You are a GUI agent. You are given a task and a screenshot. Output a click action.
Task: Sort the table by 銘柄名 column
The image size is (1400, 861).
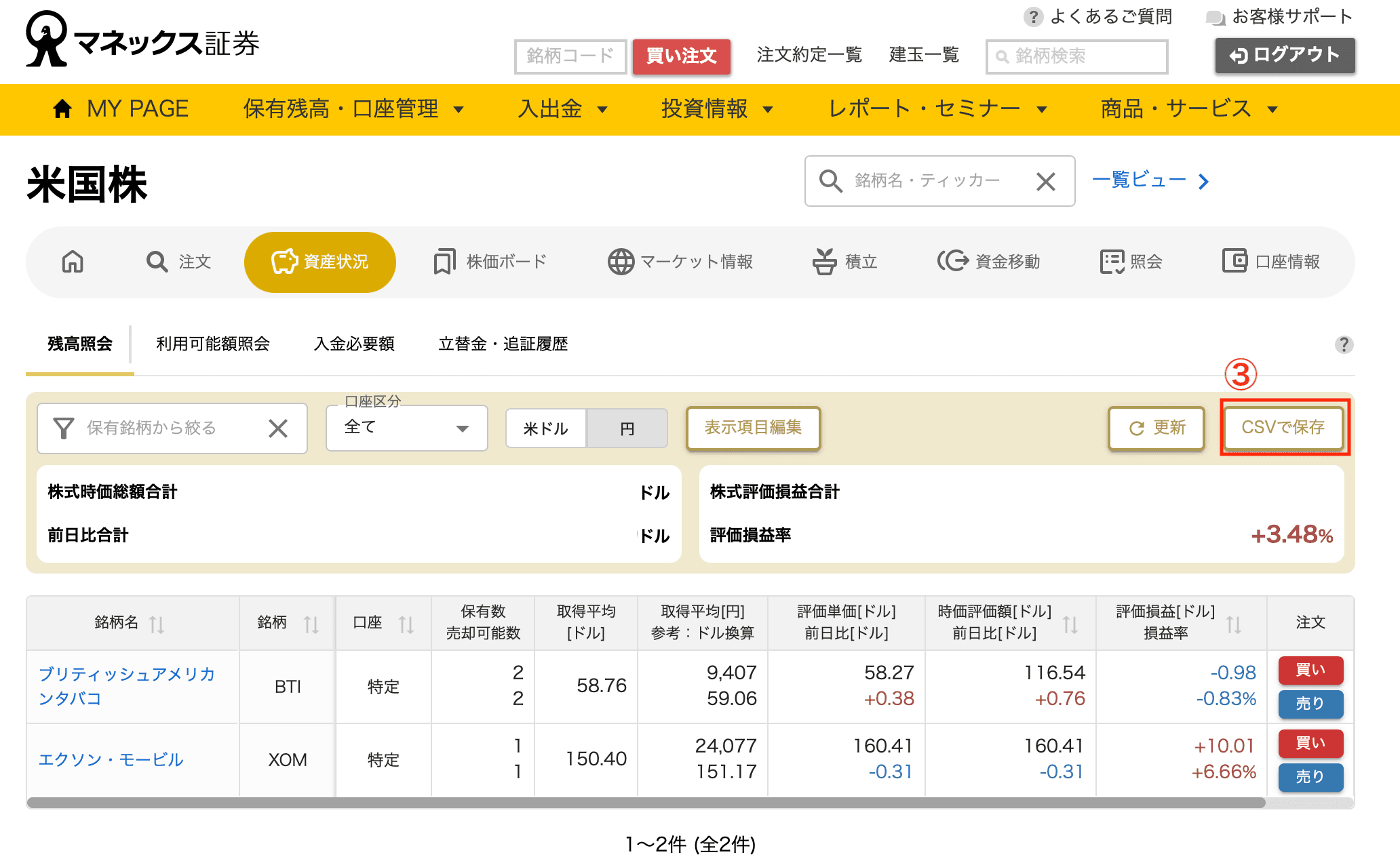(157, 624)
